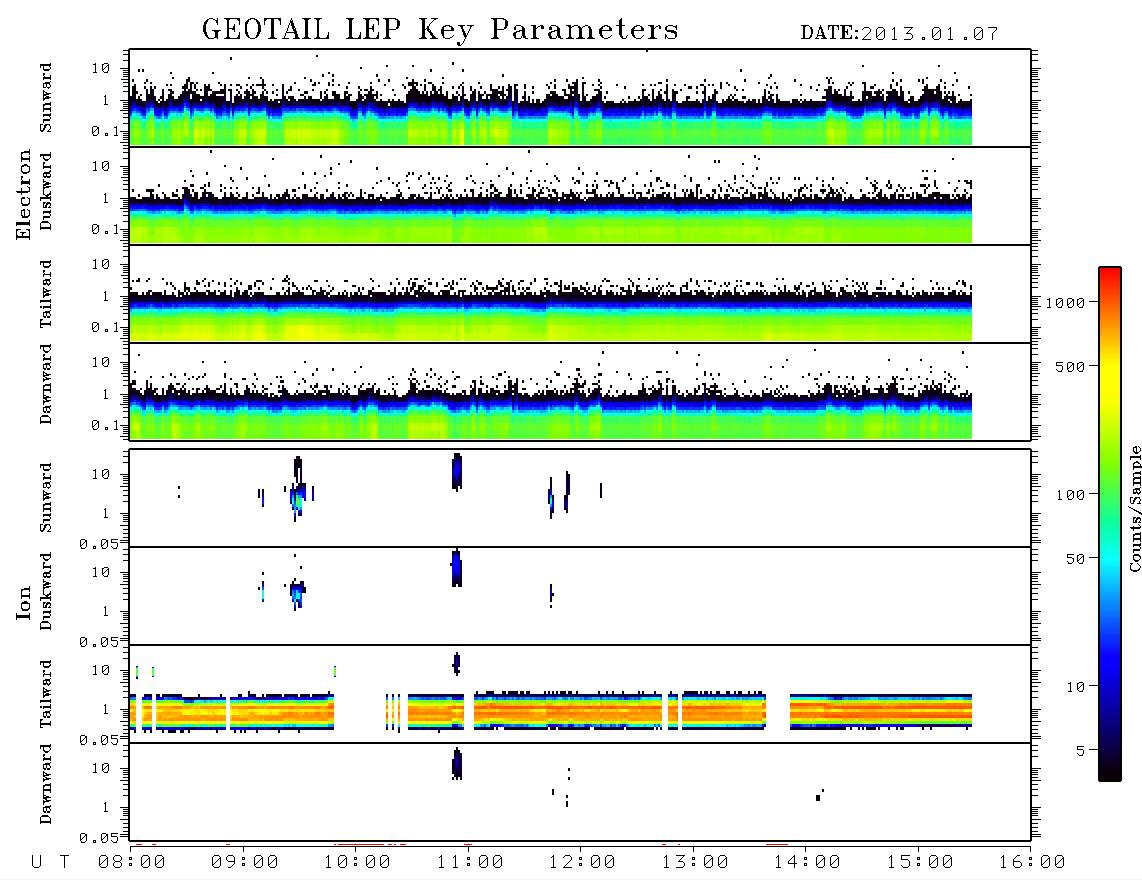Click the Ion Duskward panel label
1142x880 pixels.
click(x=45, y=592)
